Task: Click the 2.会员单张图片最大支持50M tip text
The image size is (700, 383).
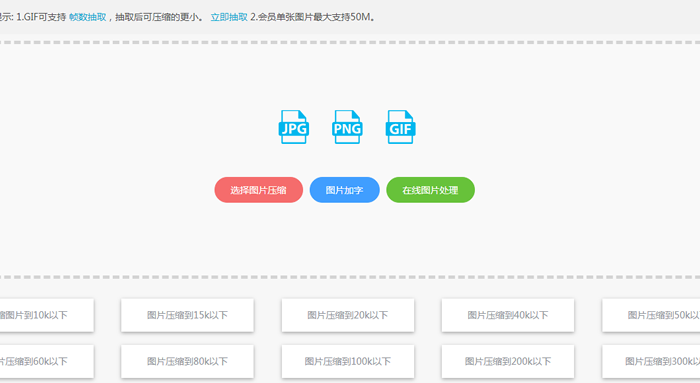Action: coord(312,17)
